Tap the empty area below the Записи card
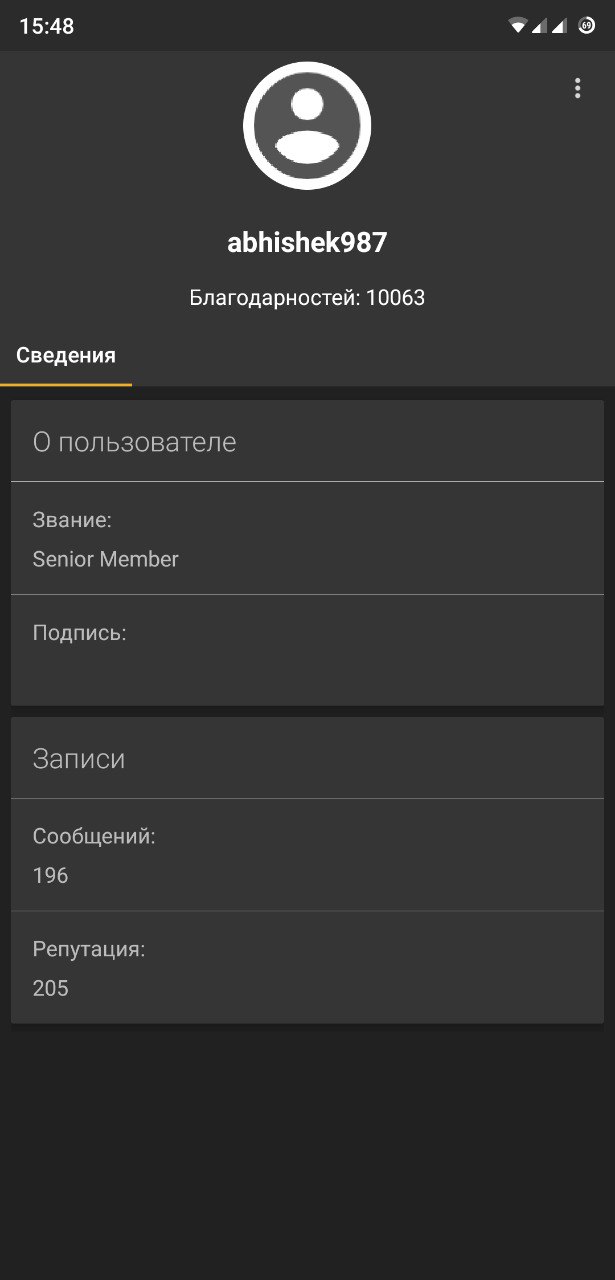Screen dimensions: 615x1280 [x=307, y=1152]
